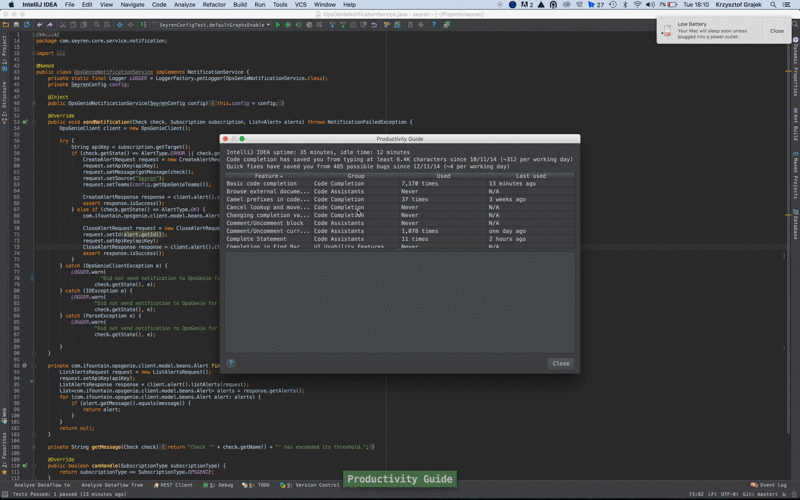The image size is (800, 500).
Task: Open the 5: Debug tool window tab
Action: [218, 485]
